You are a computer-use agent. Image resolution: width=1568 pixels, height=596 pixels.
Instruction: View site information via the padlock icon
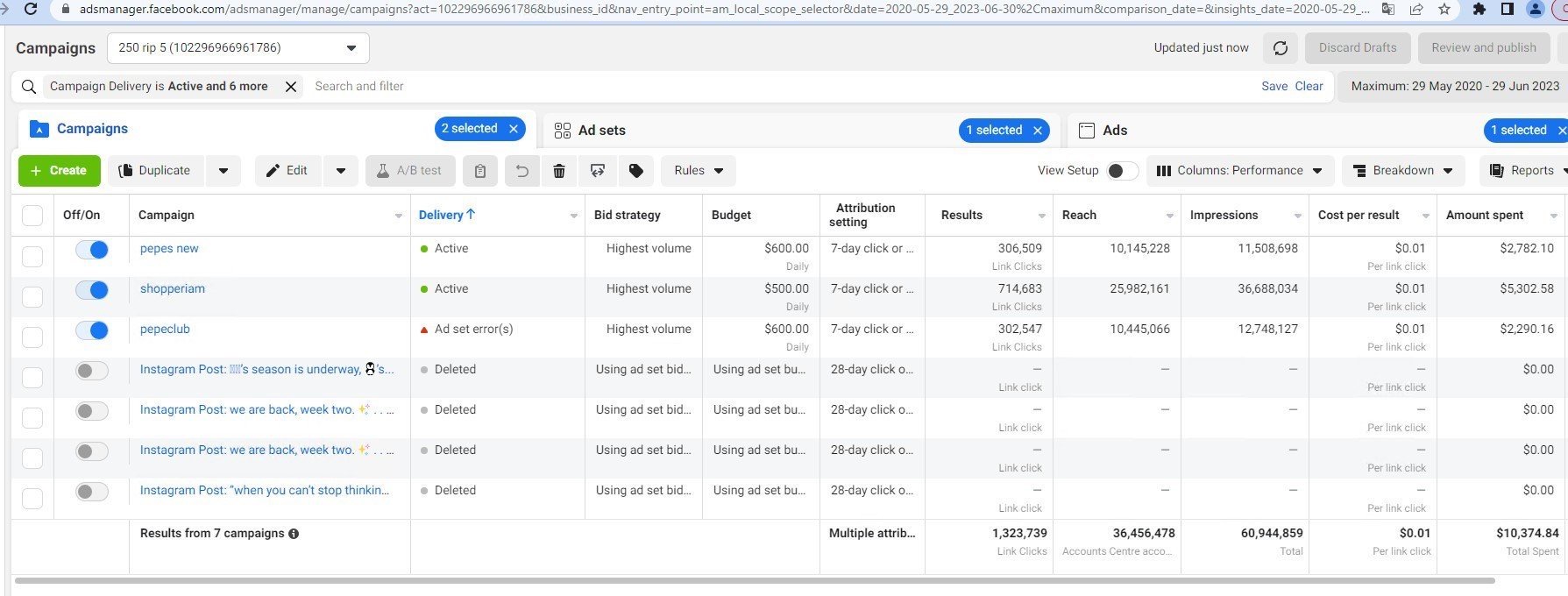pyautogui.click(x=66, y=10)
